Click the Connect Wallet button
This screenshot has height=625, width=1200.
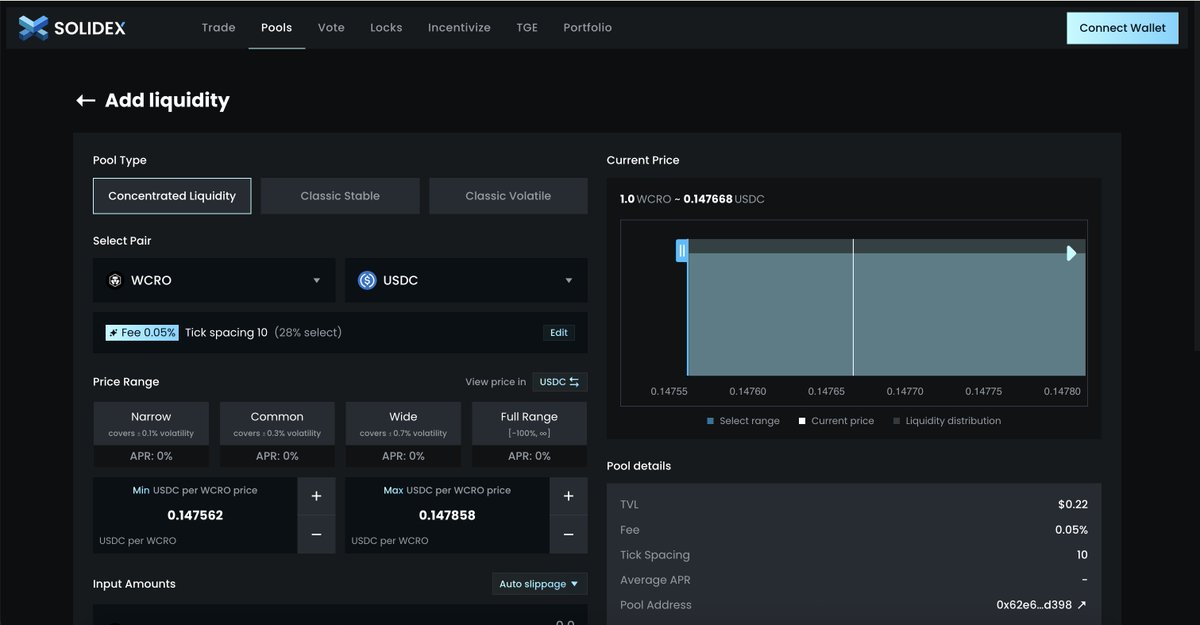[x=1122, y=28]
